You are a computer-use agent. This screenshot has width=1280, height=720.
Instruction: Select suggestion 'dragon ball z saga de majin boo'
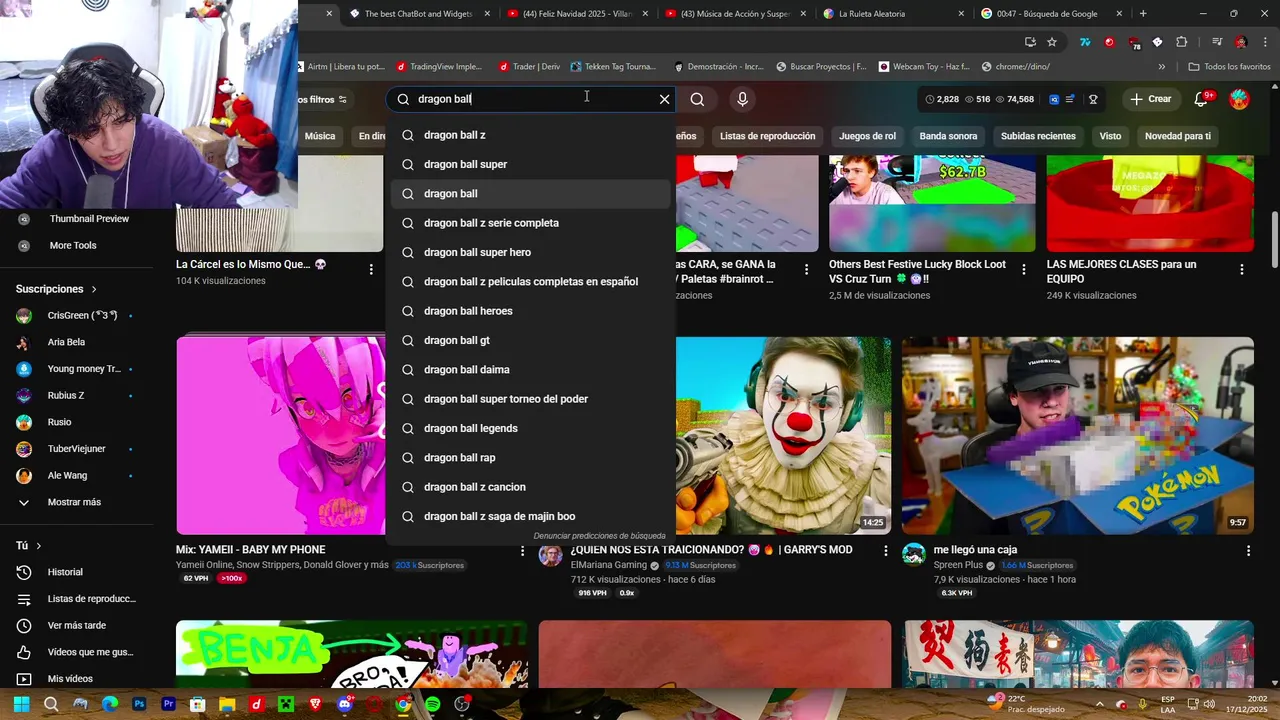click(x=530, y=516)
